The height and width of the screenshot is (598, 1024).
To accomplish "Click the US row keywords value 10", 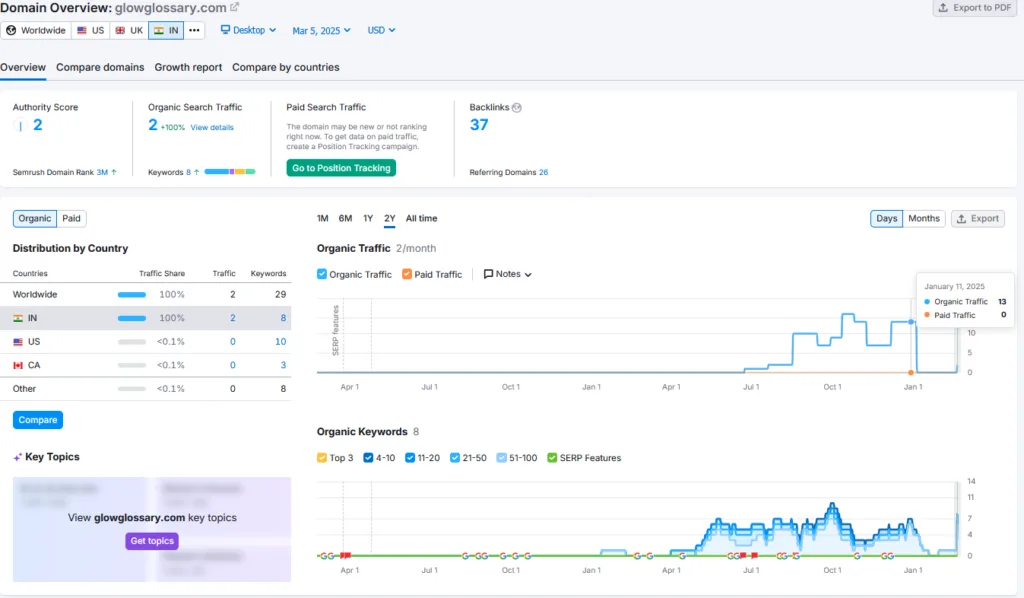I will coord(281,341).
